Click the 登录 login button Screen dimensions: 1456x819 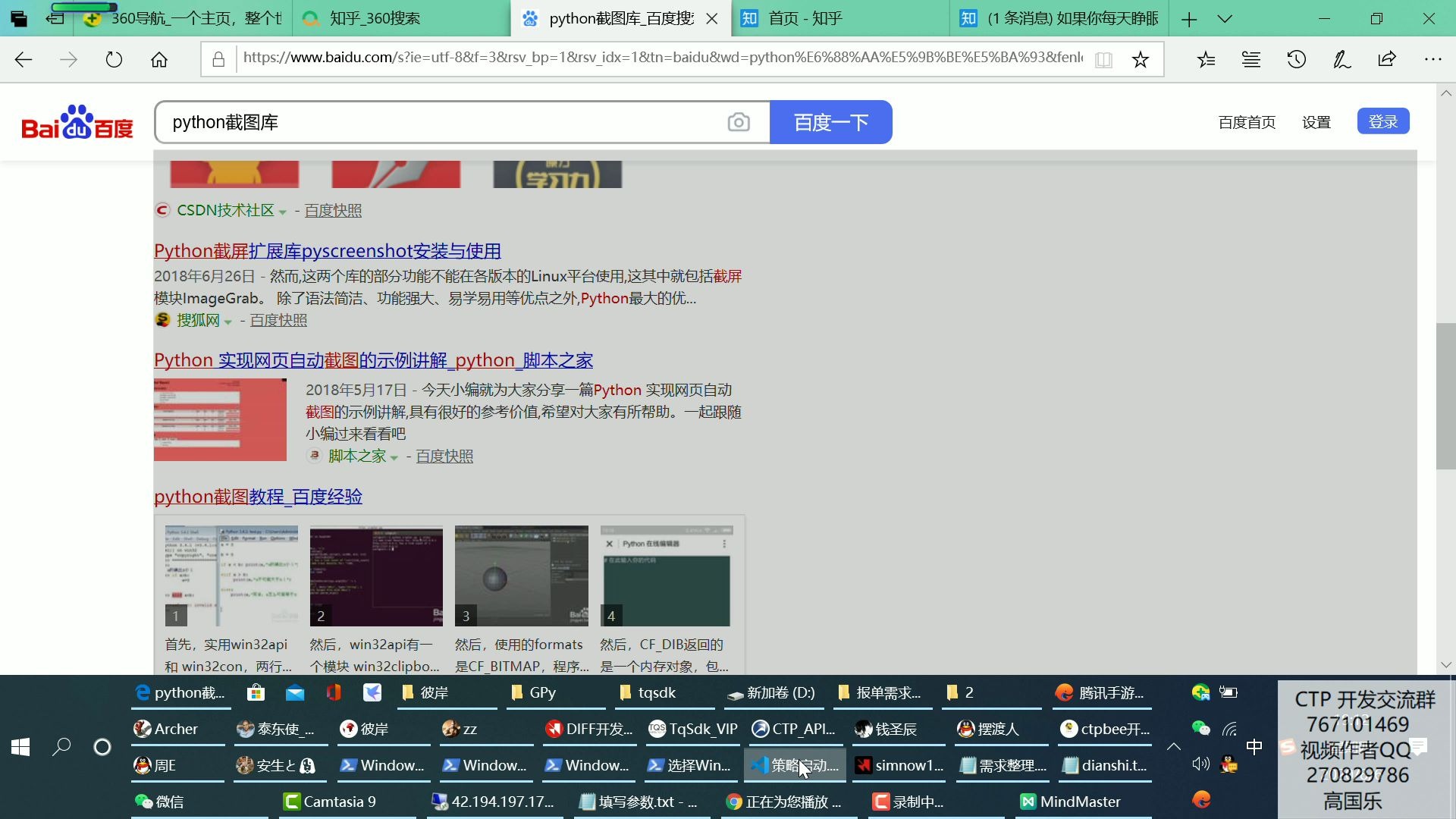[x=1383, y=121]
